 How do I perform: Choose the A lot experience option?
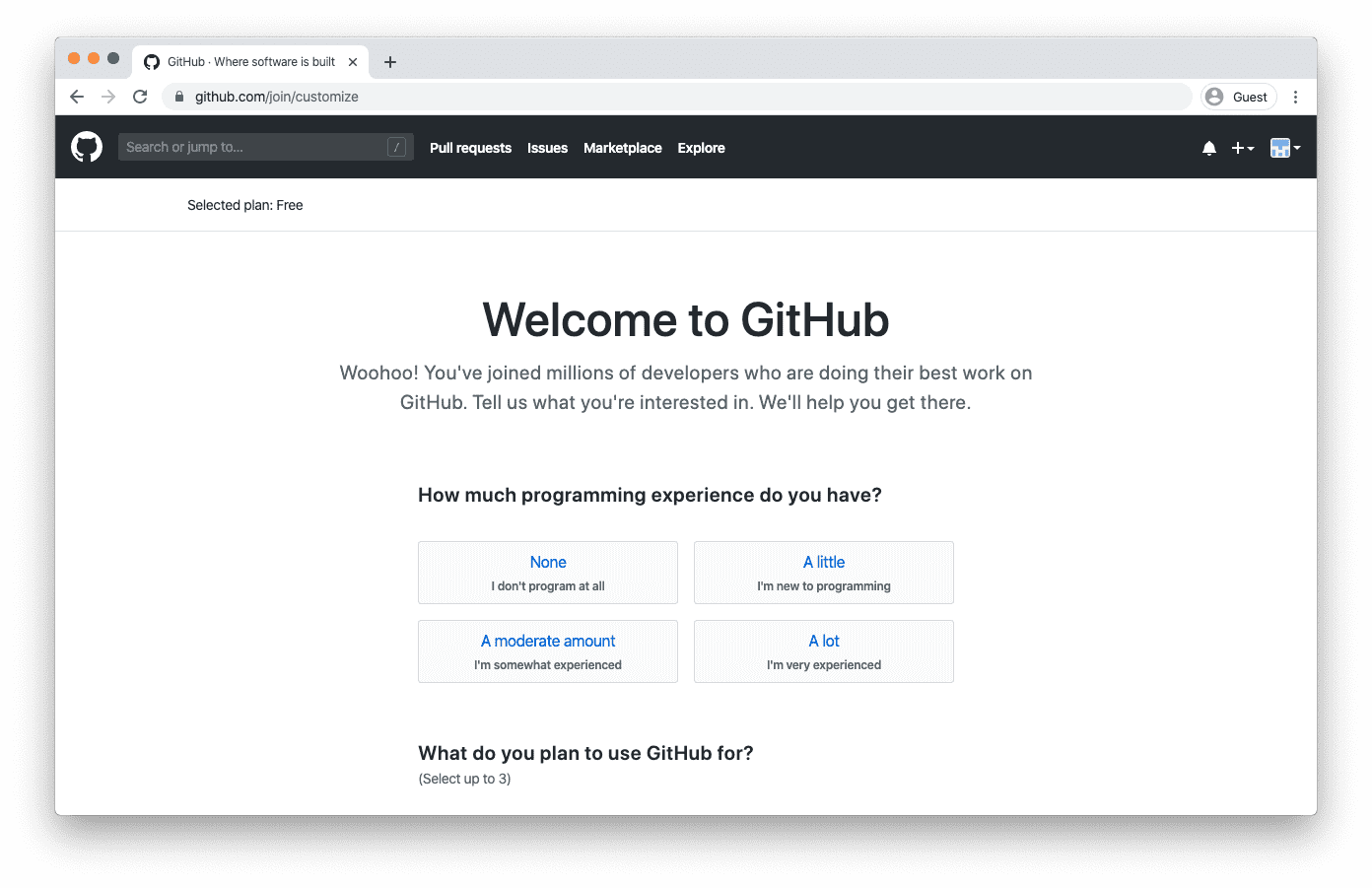pos(824,651)
